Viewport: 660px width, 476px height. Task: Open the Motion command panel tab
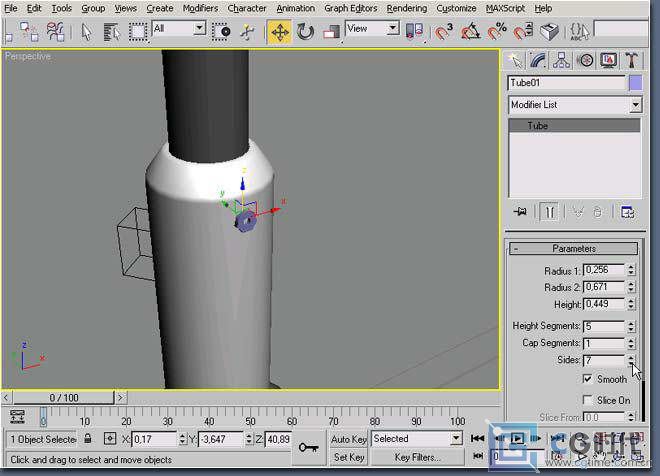(x=585, y=61)
